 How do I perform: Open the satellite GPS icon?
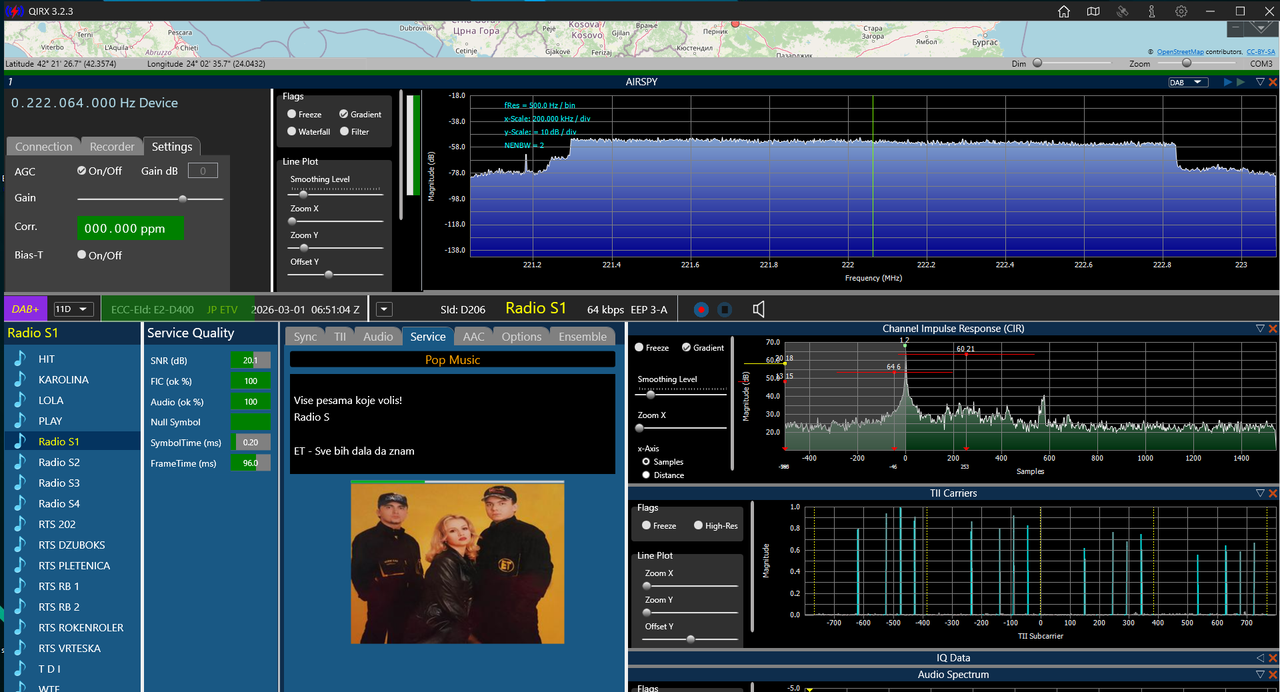[1123, 12]
